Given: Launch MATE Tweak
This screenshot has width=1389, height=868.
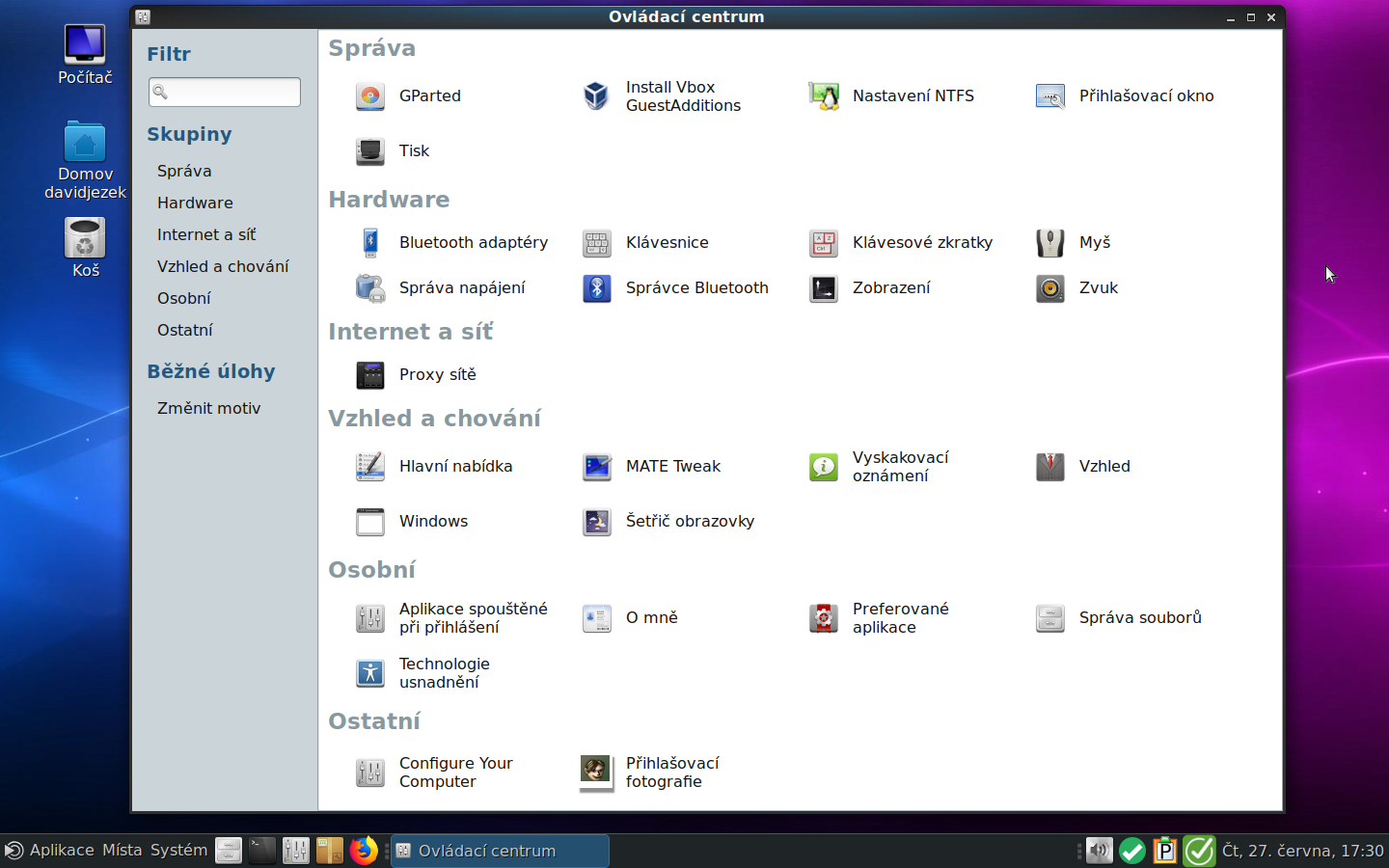Looking at the screenshot, I should (651, 467).
